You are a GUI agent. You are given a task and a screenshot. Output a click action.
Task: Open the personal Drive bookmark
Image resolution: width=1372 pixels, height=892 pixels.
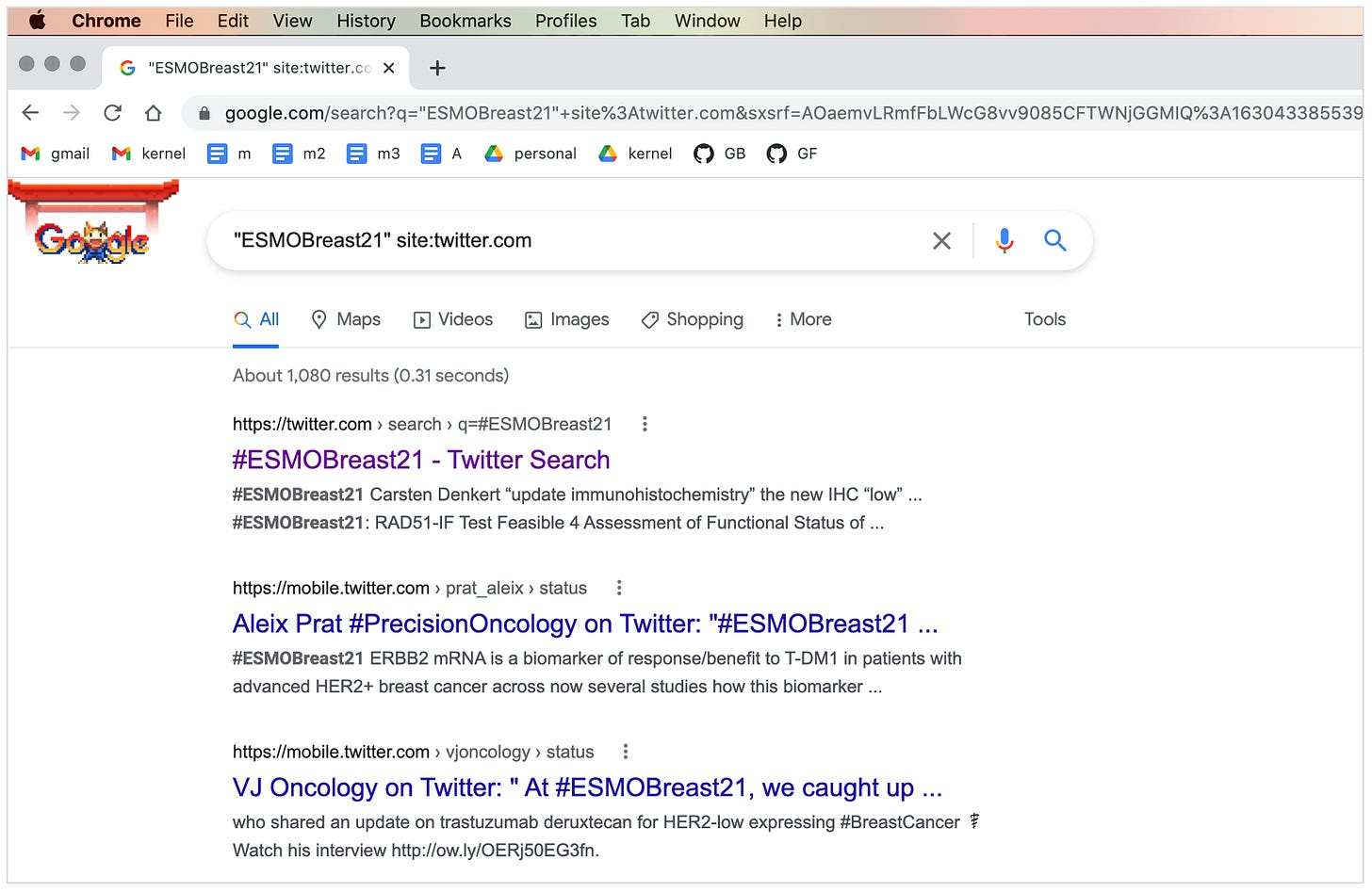[531, 154]
